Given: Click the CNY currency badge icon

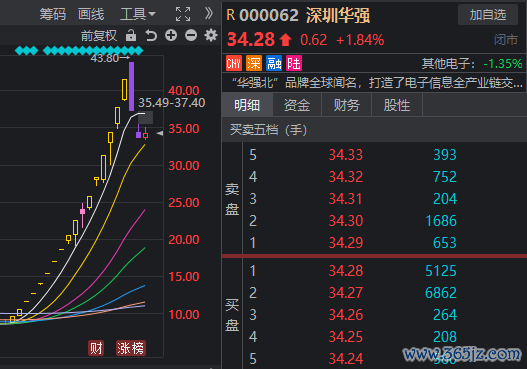Looking at the screenshot, I should (x=234, y=63).
